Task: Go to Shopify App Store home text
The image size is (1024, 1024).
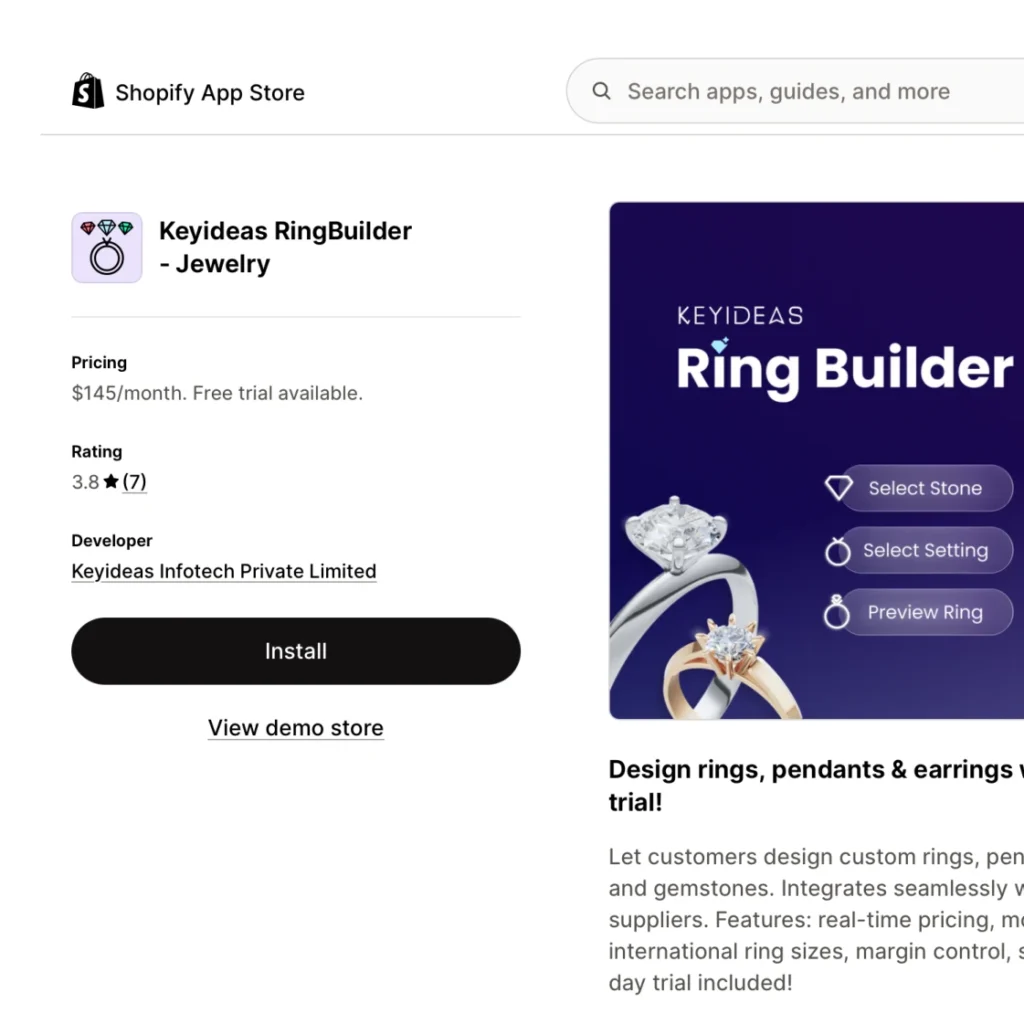Action: [210, 93]
